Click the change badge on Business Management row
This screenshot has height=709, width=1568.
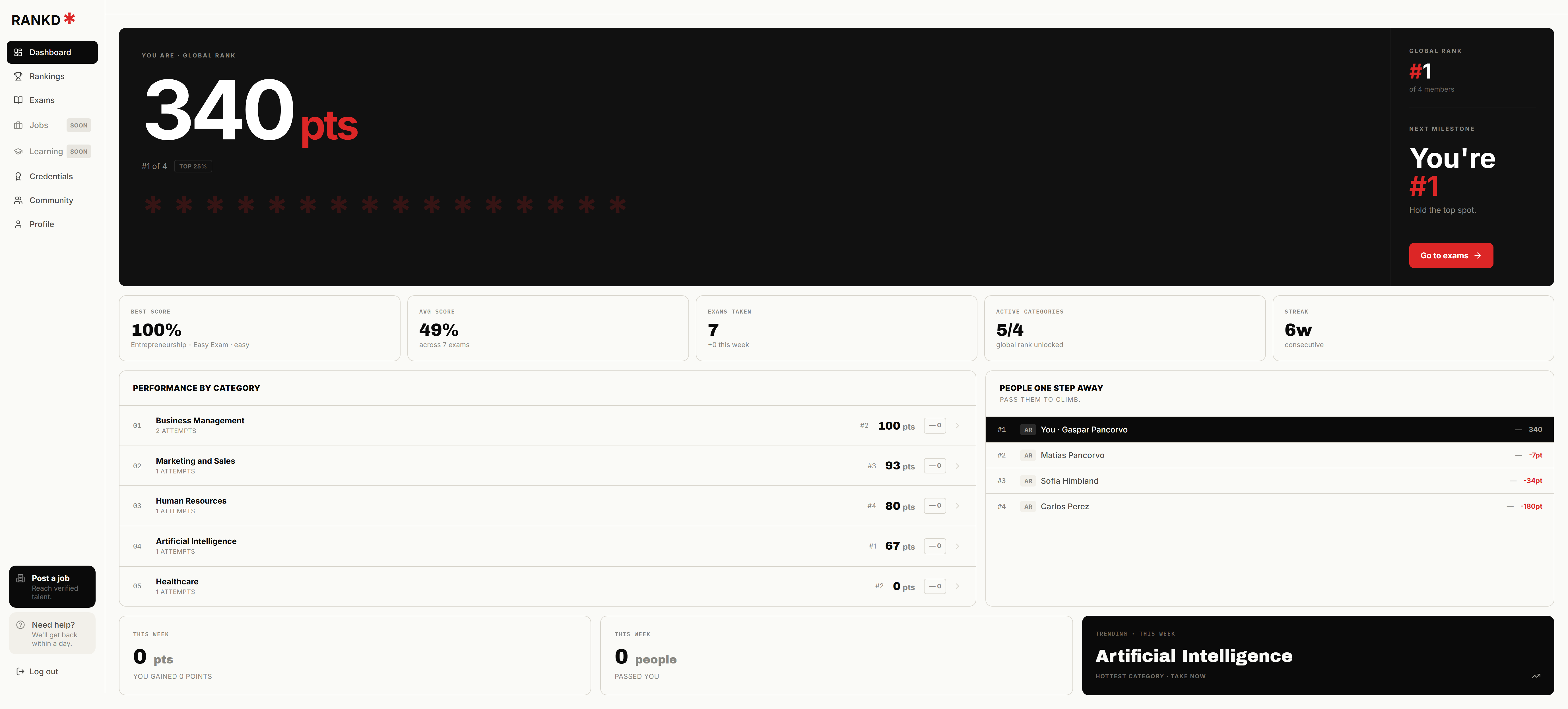(935, 425)
